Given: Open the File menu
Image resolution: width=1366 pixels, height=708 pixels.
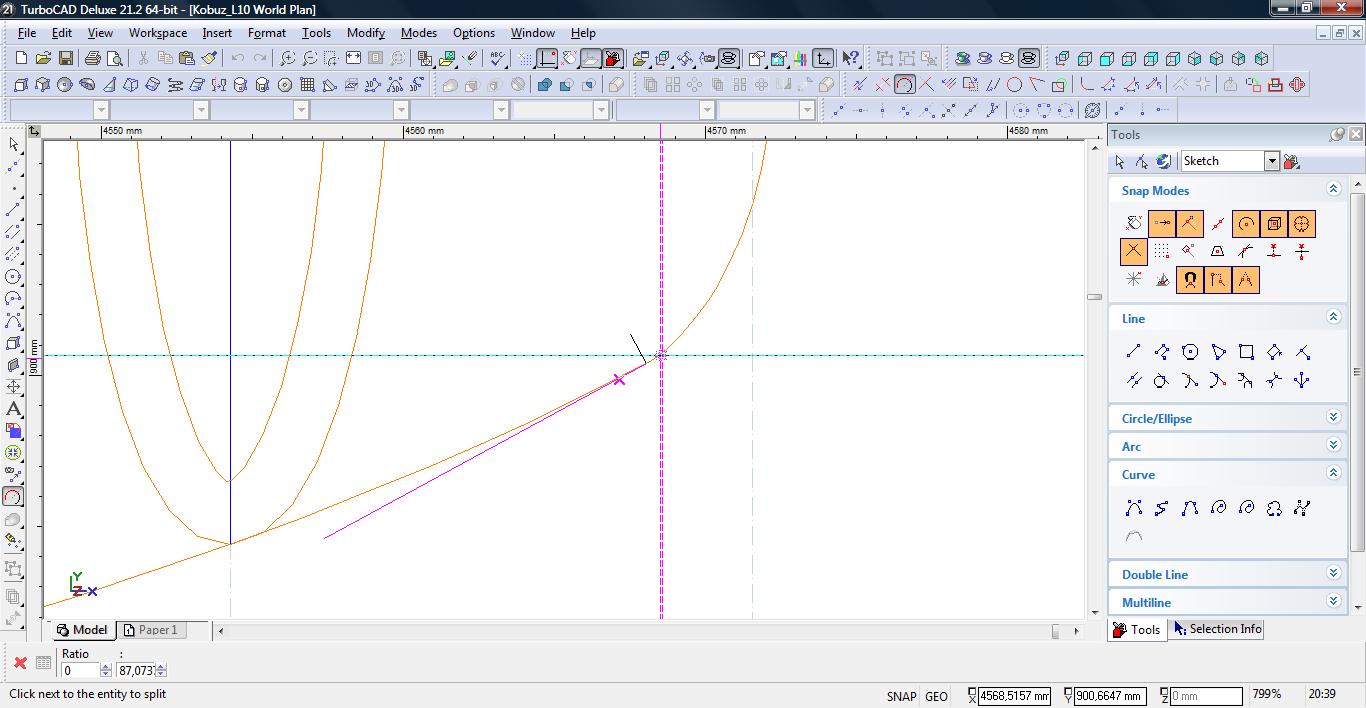Looking at the screenshot, I should tap(27, 33).
